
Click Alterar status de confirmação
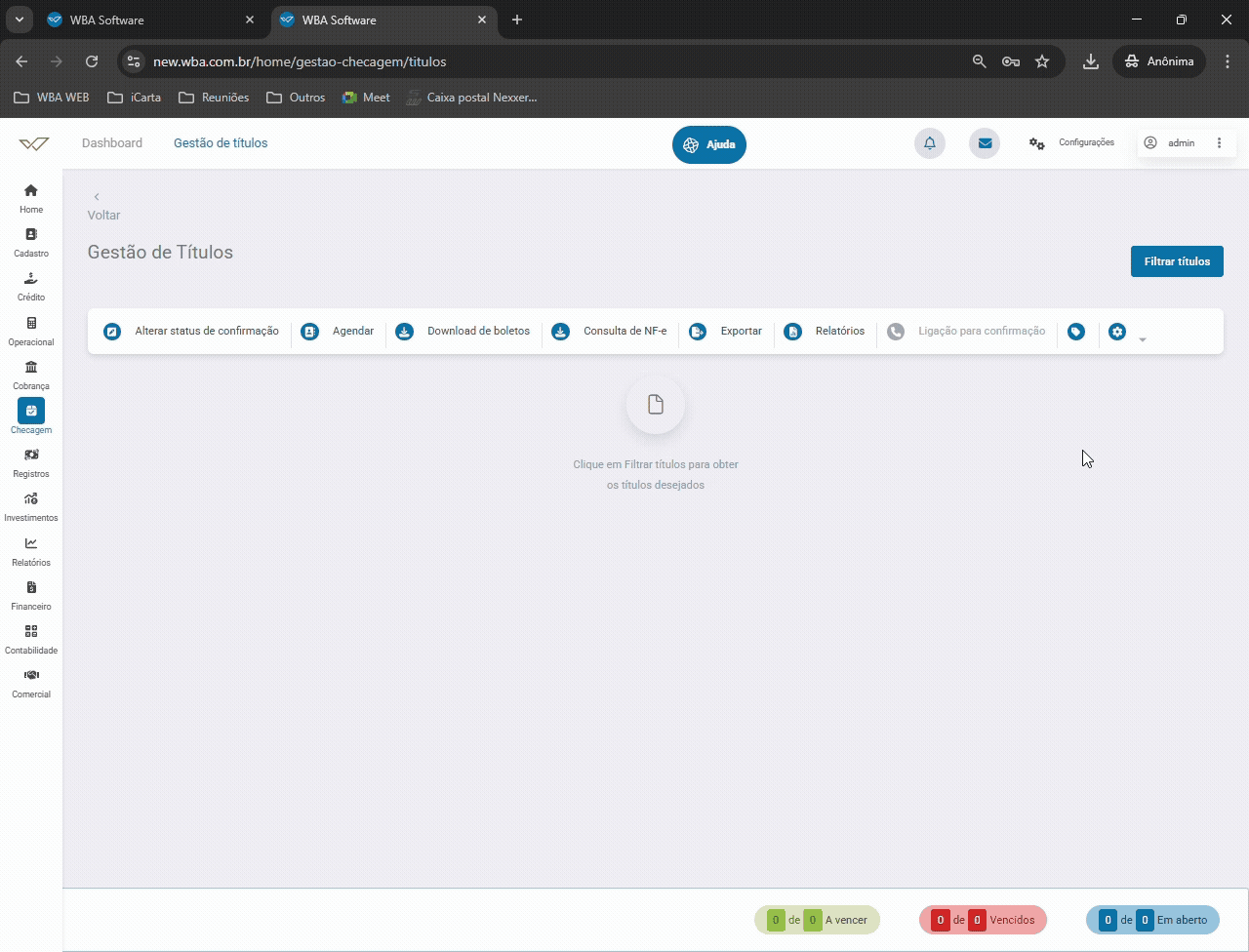tap(191, 332)
